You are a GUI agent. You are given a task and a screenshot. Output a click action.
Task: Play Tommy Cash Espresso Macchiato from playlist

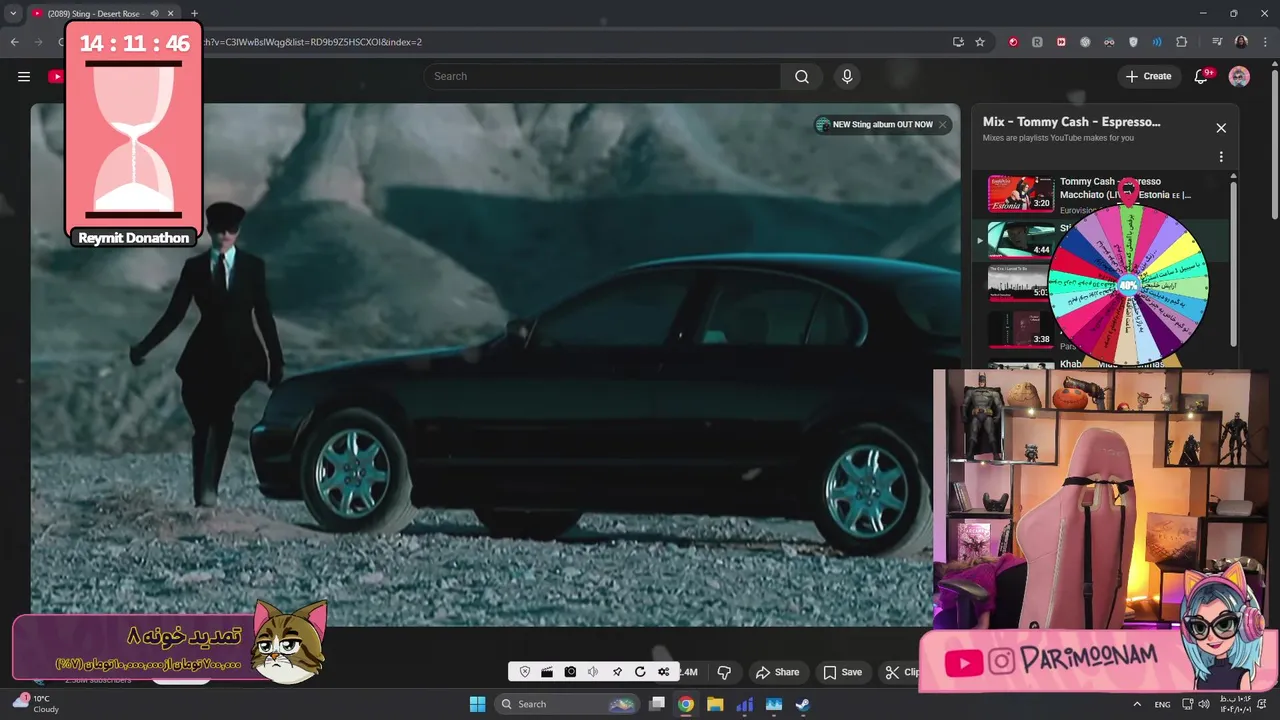[1021, 193]
